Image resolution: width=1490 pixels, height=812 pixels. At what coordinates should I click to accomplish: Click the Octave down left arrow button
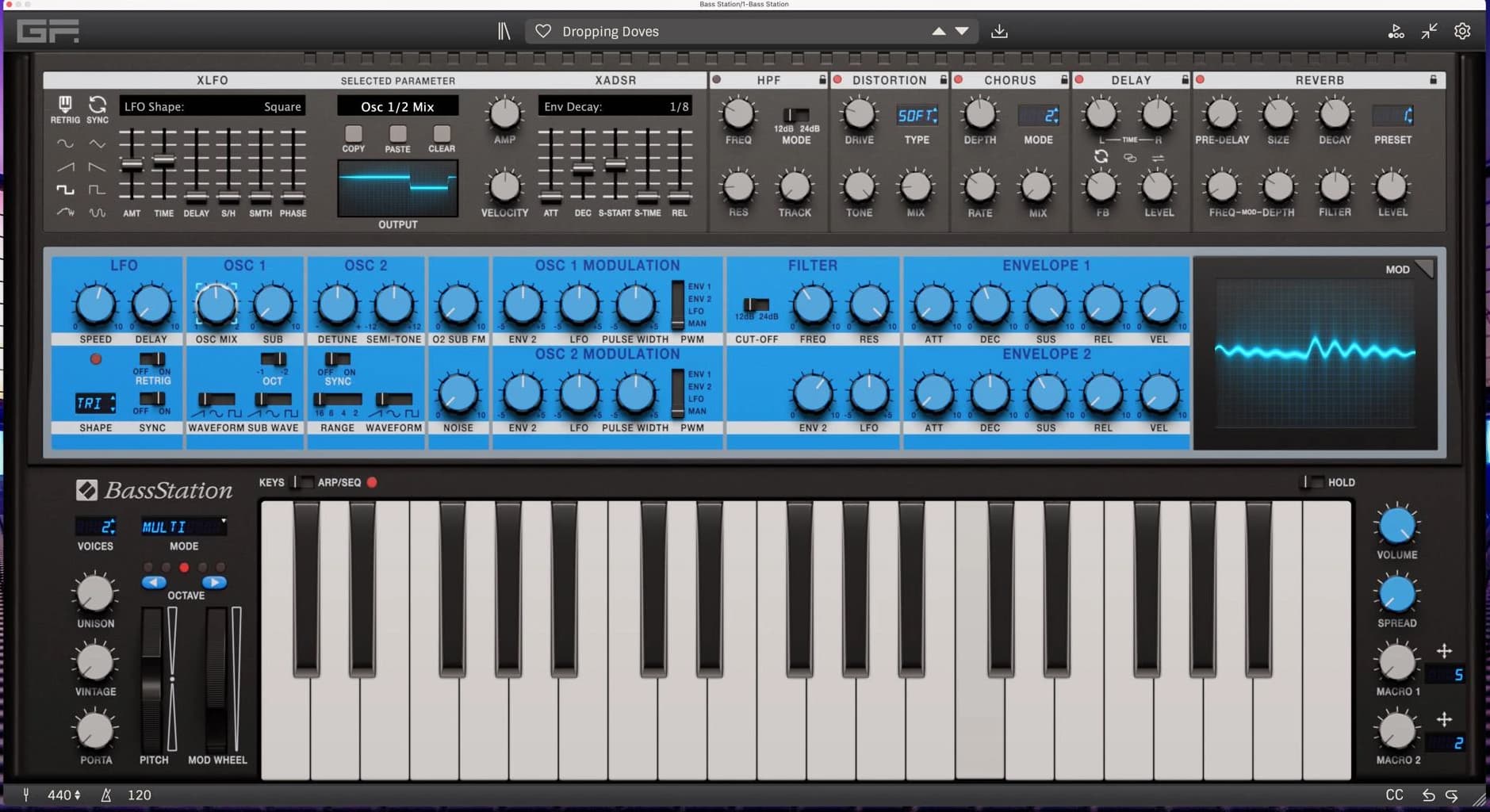tap(154, 583)
